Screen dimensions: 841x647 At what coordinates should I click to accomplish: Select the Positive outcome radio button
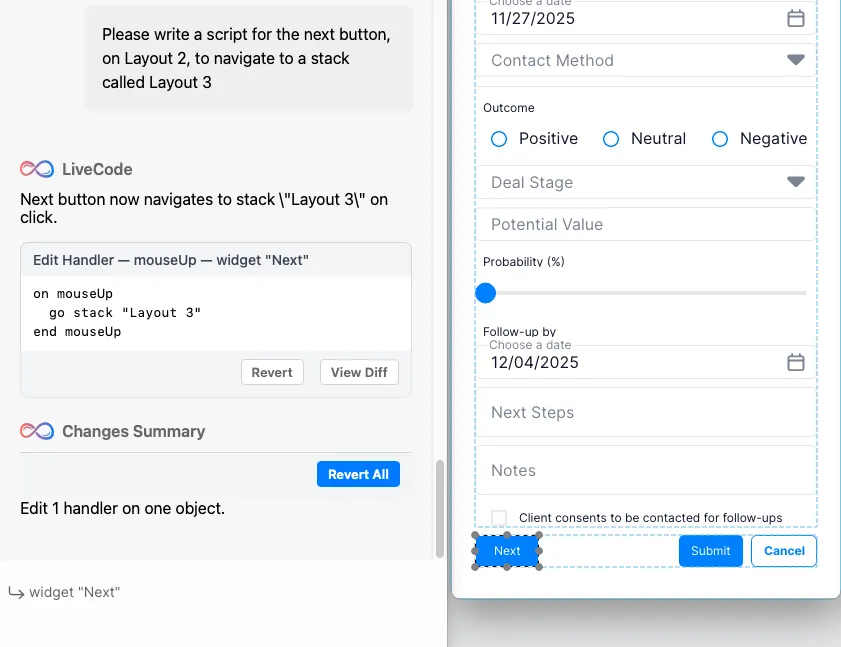(498, 139)
